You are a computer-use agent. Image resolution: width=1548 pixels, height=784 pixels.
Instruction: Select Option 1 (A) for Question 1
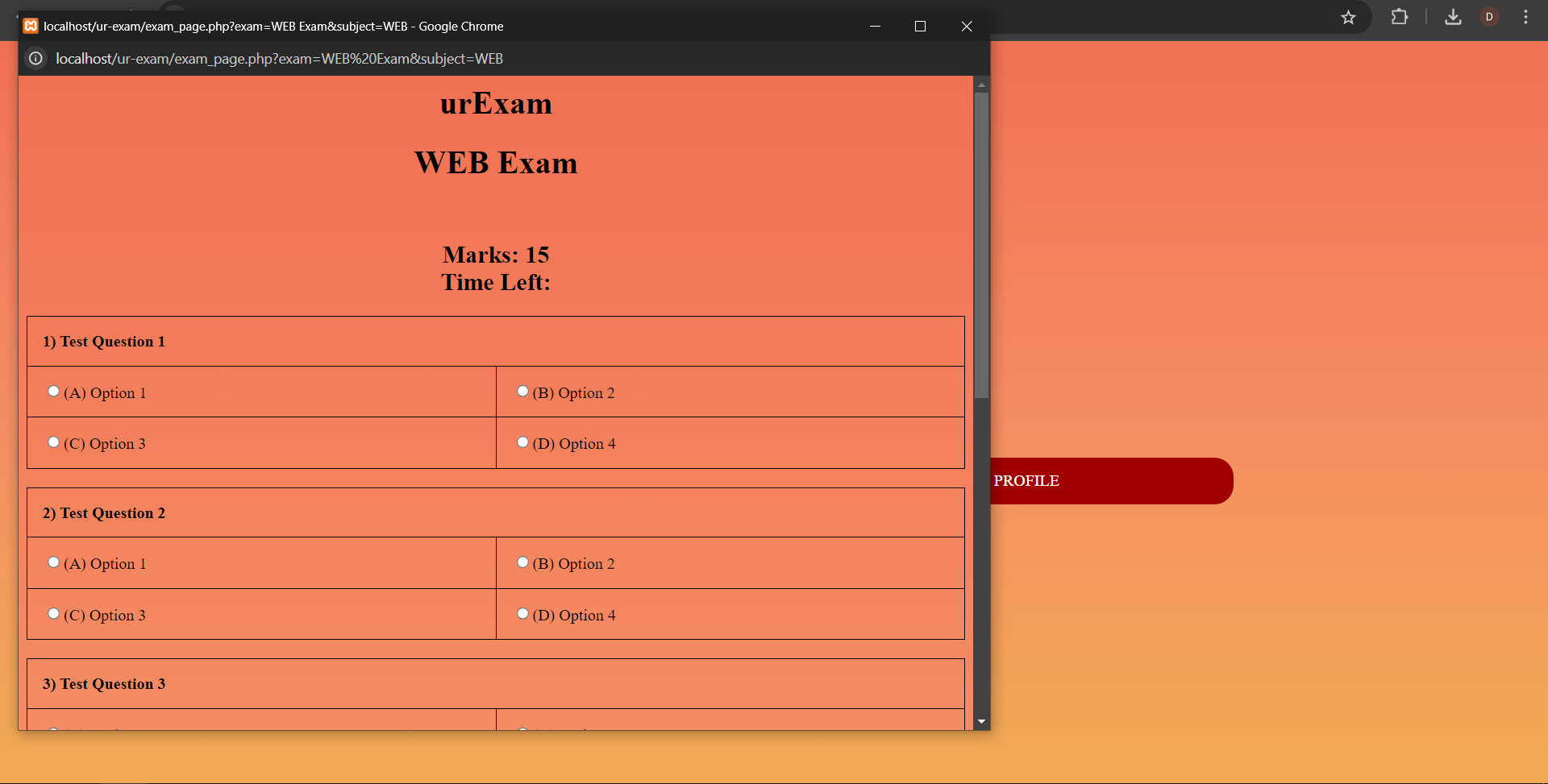(x=54, y=392)
